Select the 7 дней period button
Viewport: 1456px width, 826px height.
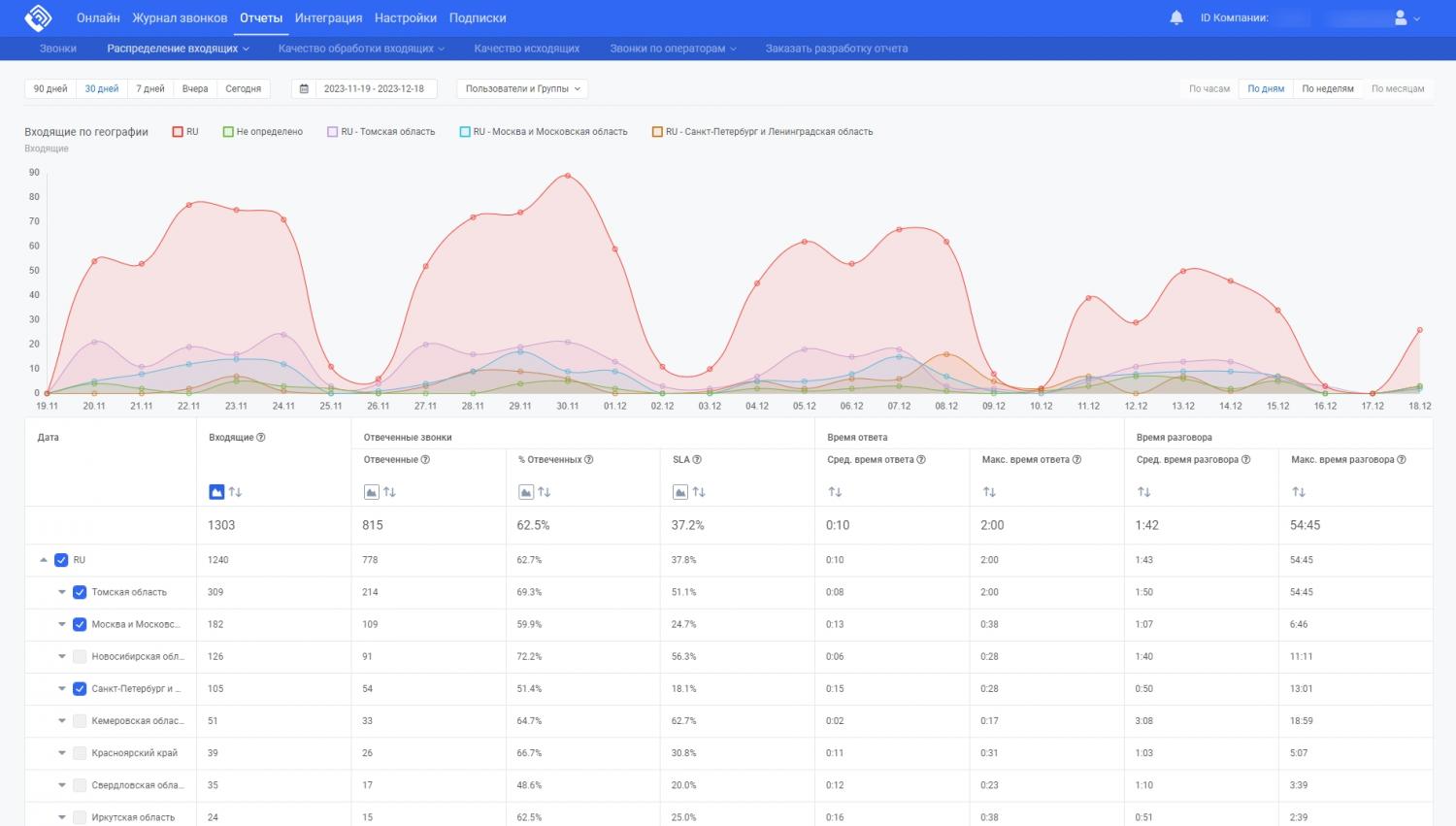[149, 88]
